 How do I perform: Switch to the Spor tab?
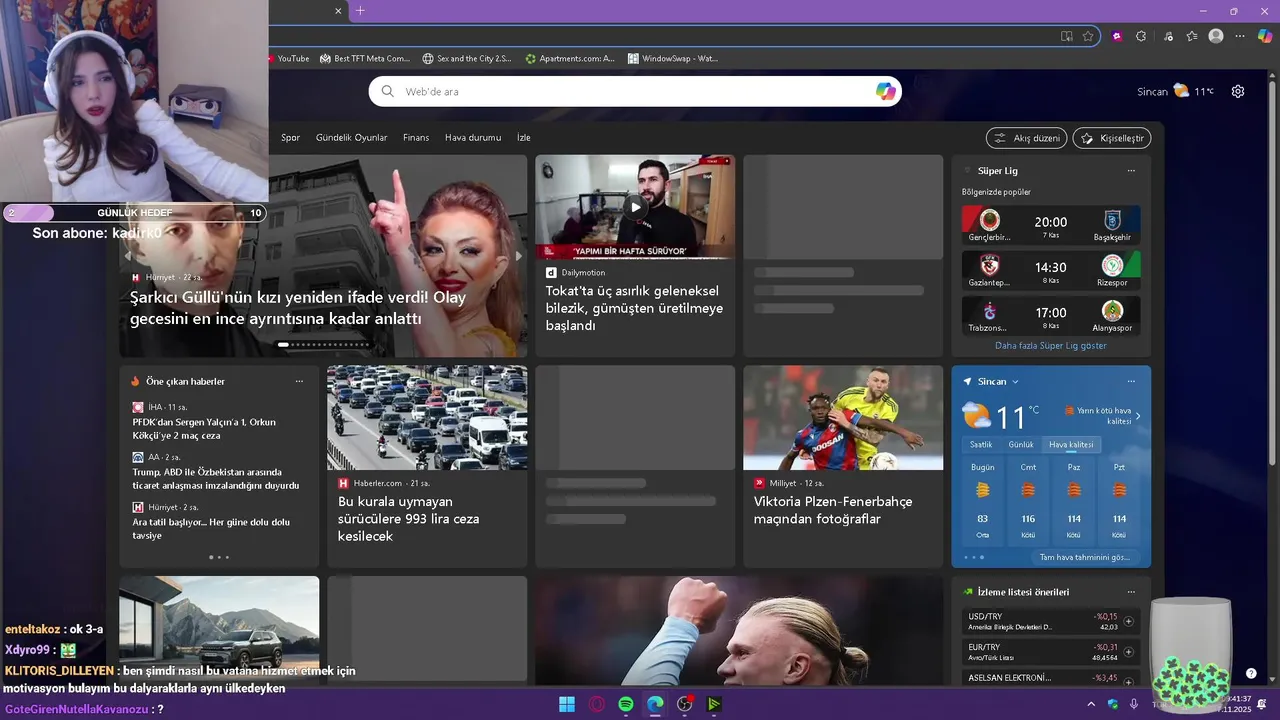pos(290,138)
